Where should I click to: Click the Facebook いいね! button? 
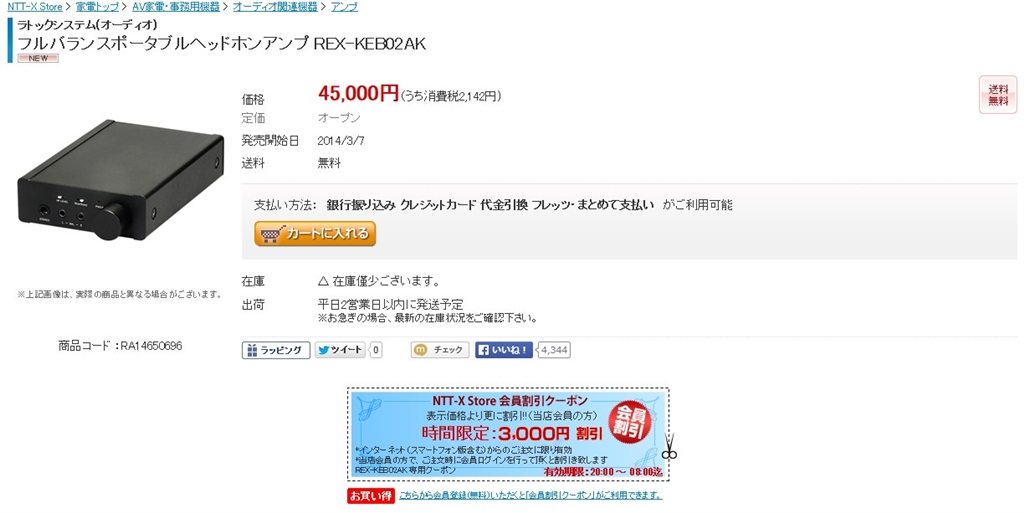[504, 350]
